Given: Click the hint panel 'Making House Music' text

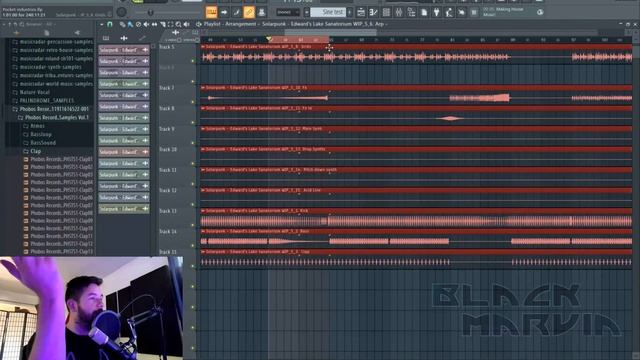Looking at the screenshot, I should click(503, 11).
